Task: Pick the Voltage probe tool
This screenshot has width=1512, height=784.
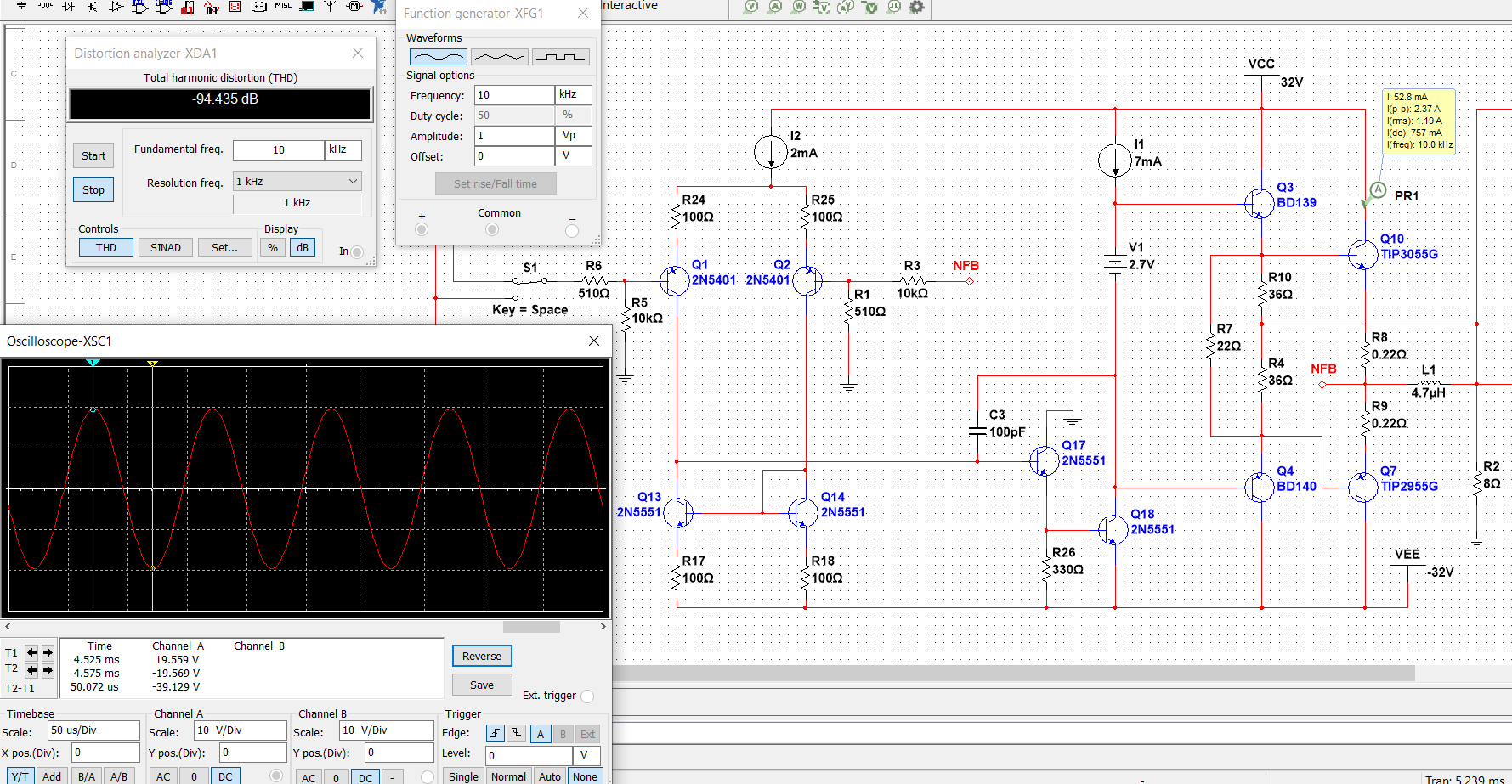Action: 750,7
